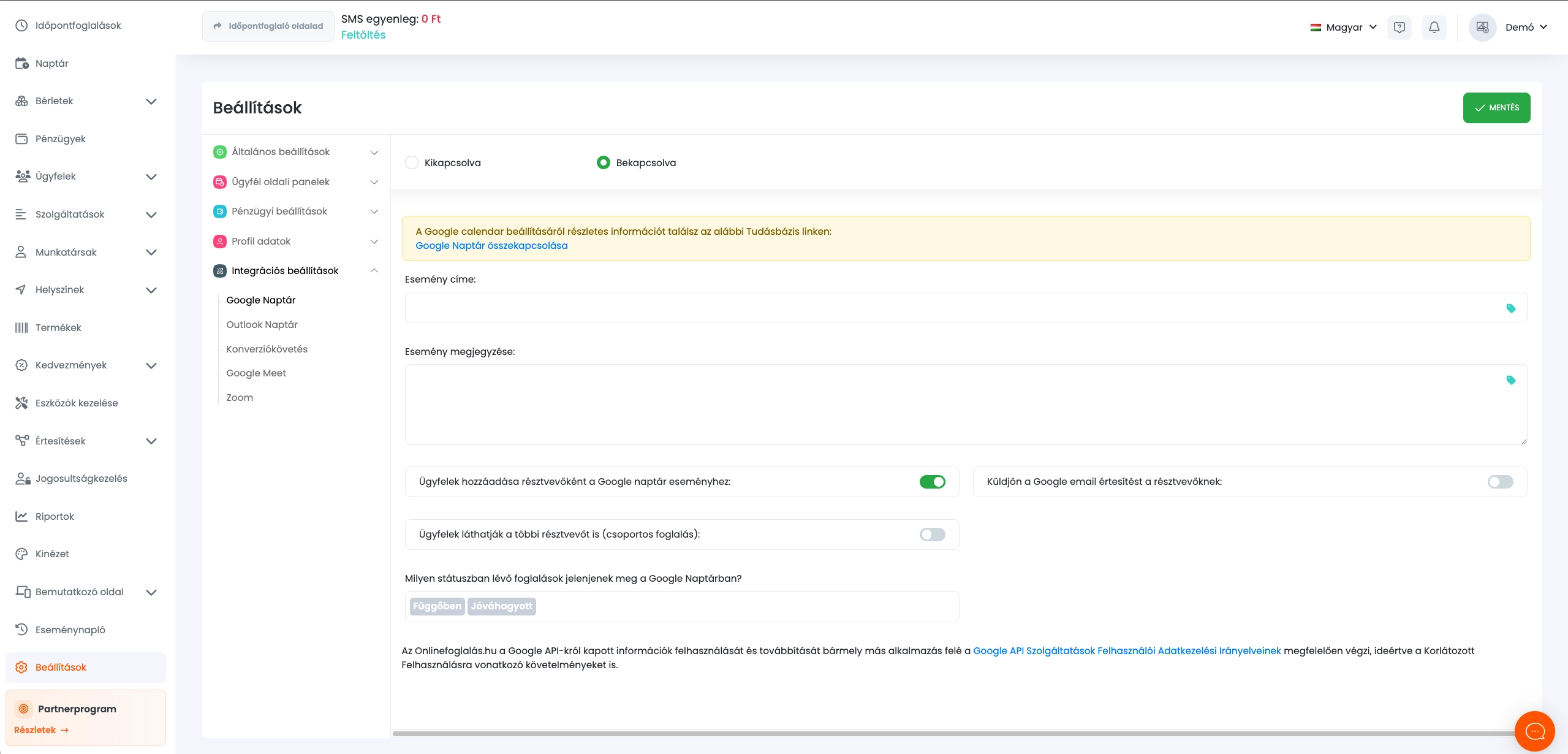Click the Riportok chart icon
This screenshot has width=1568, height=754.
tap(22, 516)
